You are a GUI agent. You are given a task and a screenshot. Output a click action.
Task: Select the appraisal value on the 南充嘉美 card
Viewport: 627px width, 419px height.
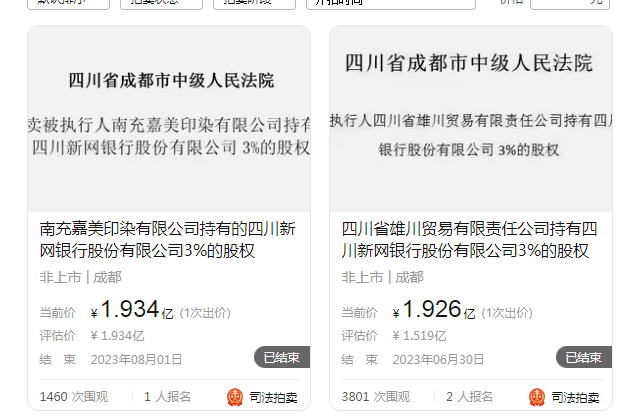[x=117, y=336]
